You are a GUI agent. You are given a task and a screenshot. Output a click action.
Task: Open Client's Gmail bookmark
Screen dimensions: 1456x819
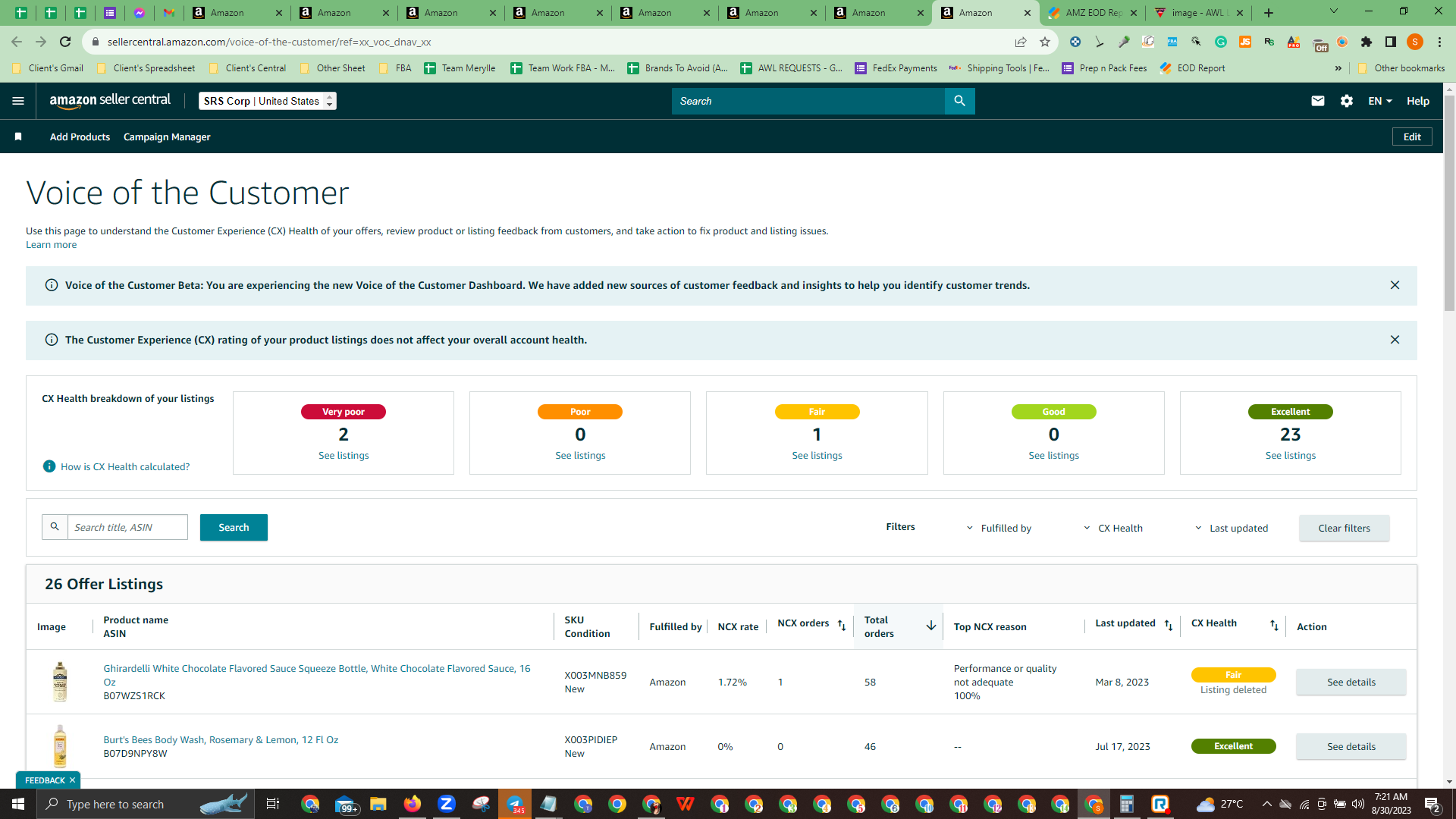tap(48, 68)
